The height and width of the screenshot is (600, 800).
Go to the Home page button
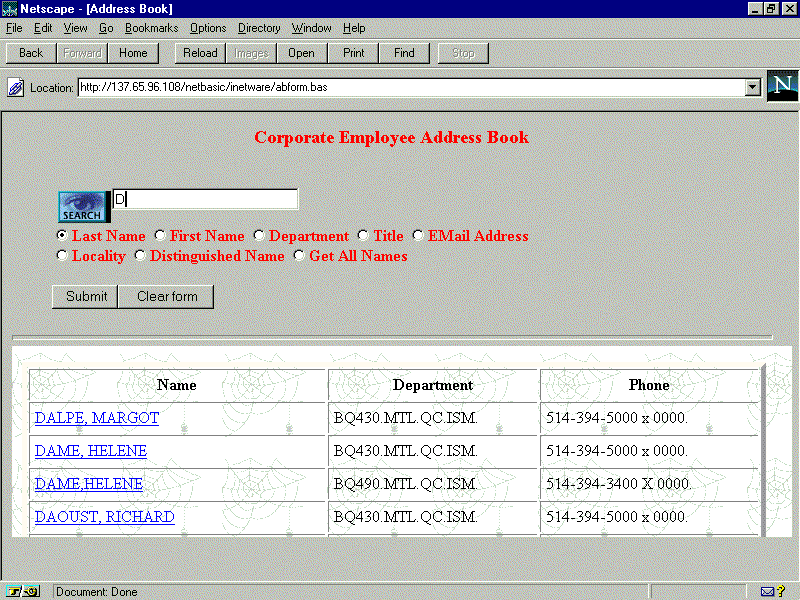(x=133, y=53)
